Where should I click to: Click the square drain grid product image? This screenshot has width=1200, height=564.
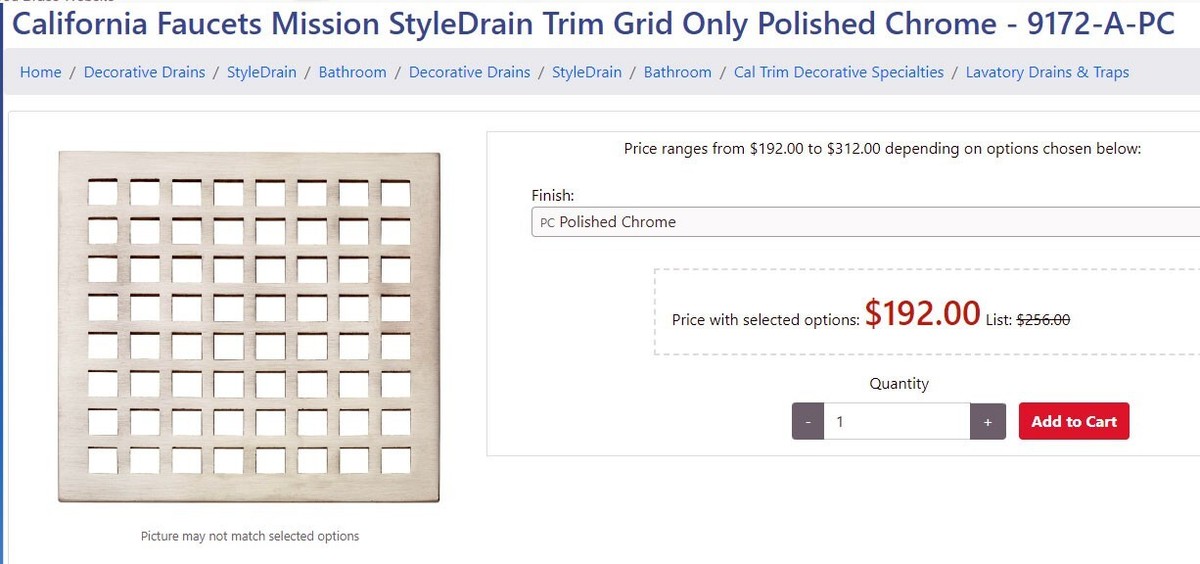(x=249, y=326)
